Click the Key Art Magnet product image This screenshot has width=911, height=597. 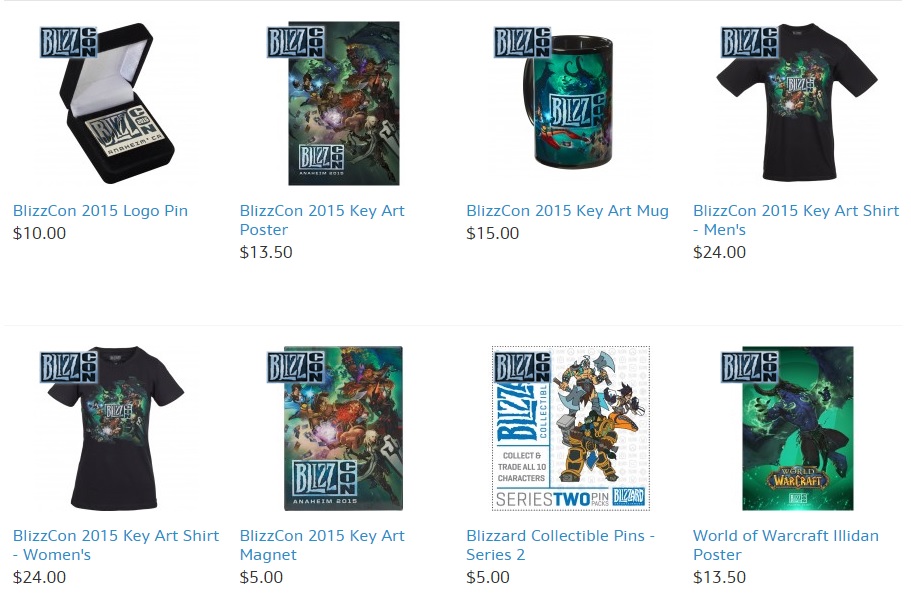(x=343, y=429)
